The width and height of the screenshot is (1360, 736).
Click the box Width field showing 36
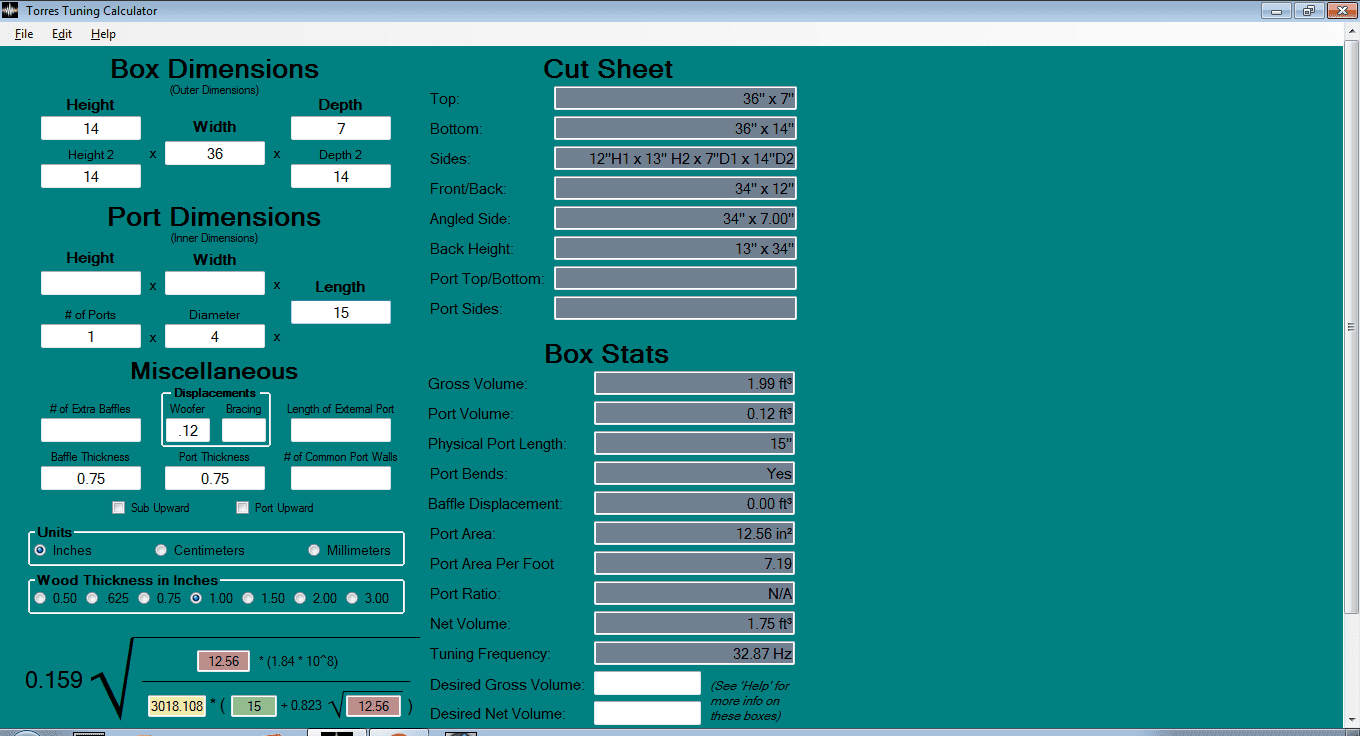(x=215, y=153)
